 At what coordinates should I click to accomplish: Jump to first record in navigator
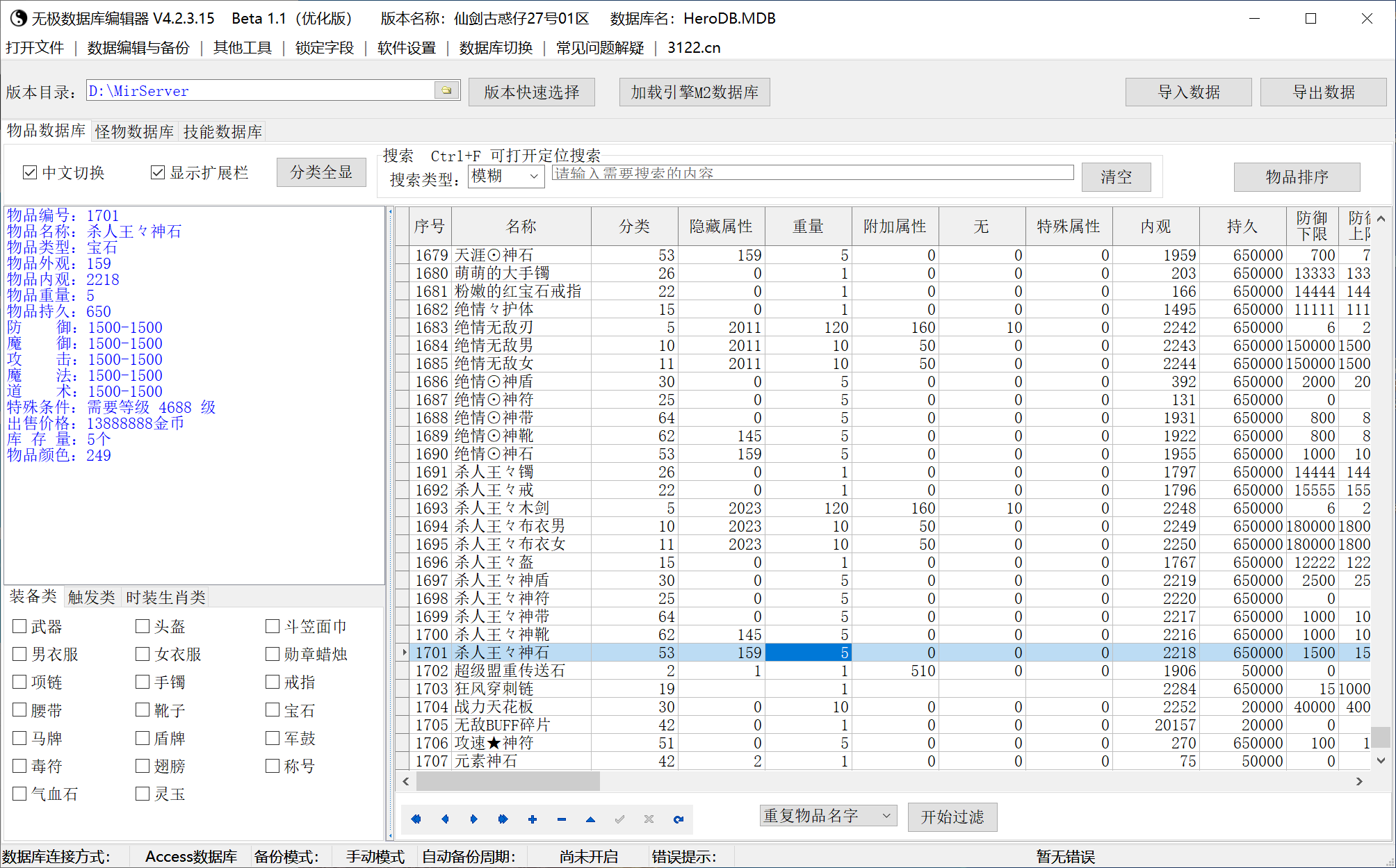[x=416, y=819]
